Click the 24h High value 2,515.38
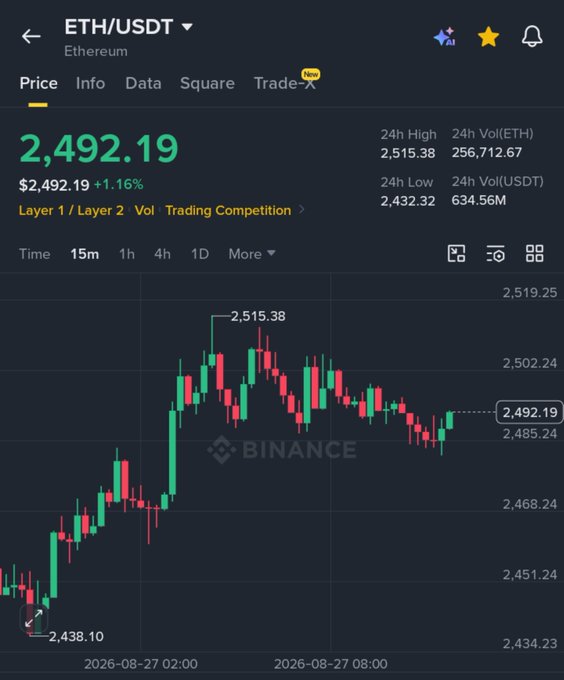564x680 pixels. click(408, 153)
